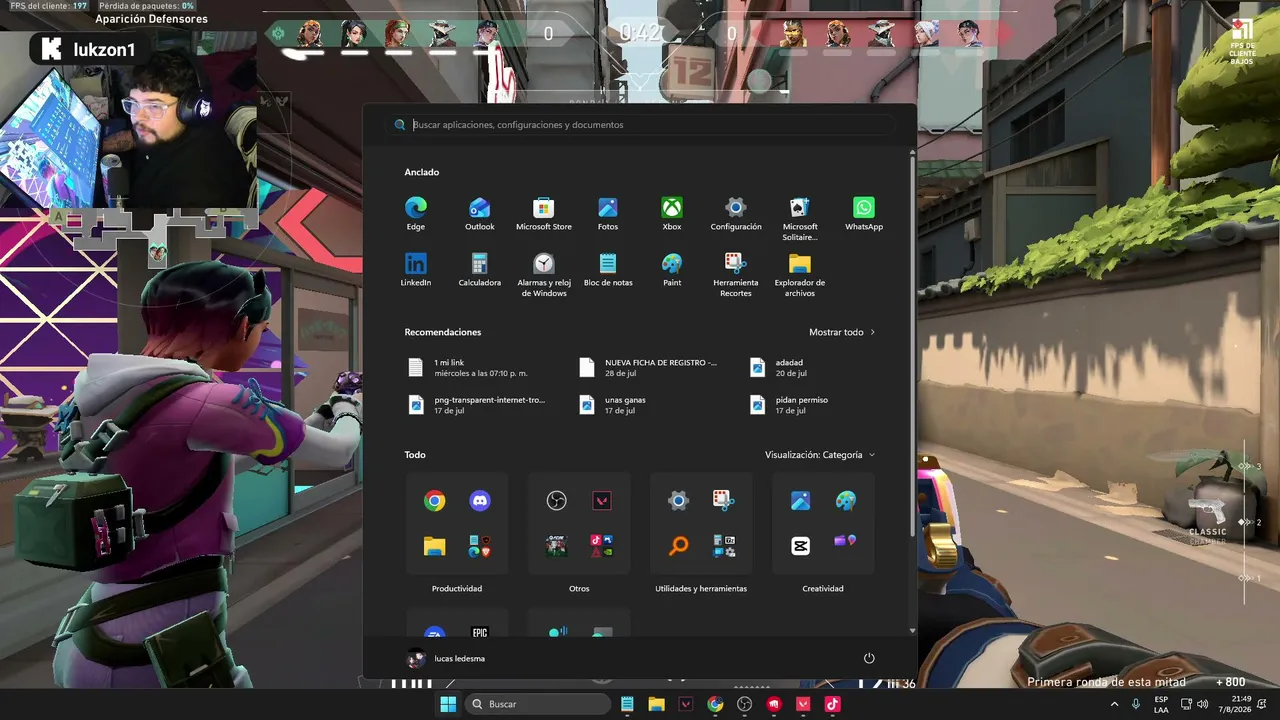The width and height of the screenshot is (1280, 720).
Task: Open Herramienta Recortes
Action: (x=736, y=274)
